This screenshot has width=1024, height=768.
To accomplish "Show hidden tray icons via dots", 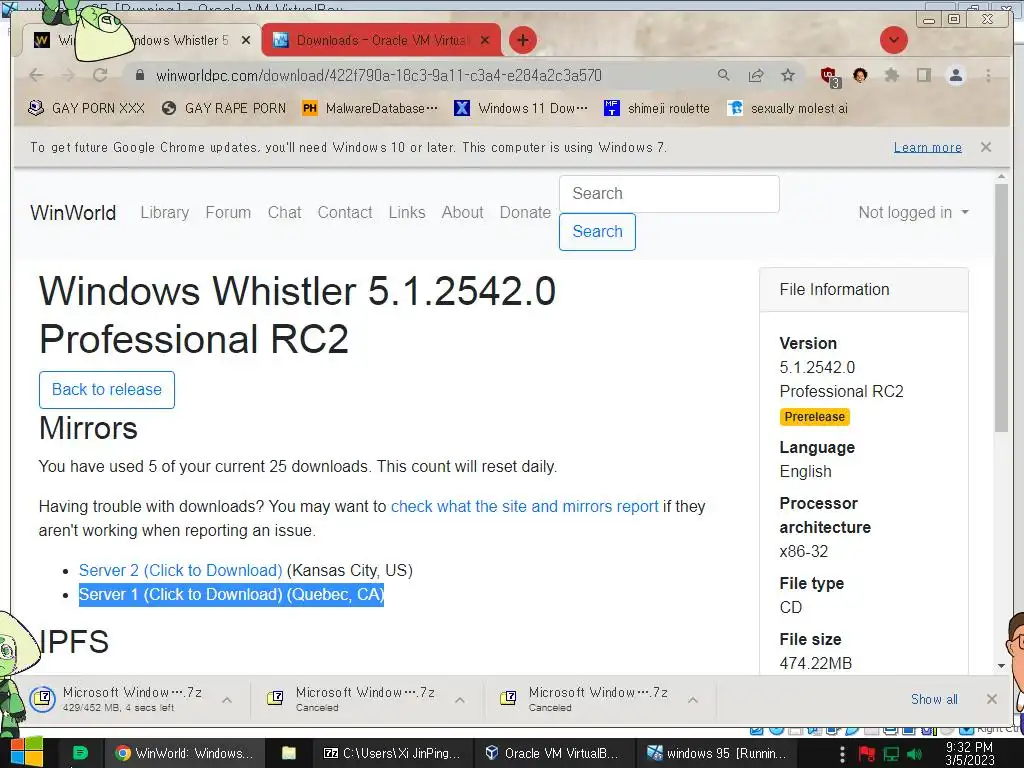I will (842, 754).
